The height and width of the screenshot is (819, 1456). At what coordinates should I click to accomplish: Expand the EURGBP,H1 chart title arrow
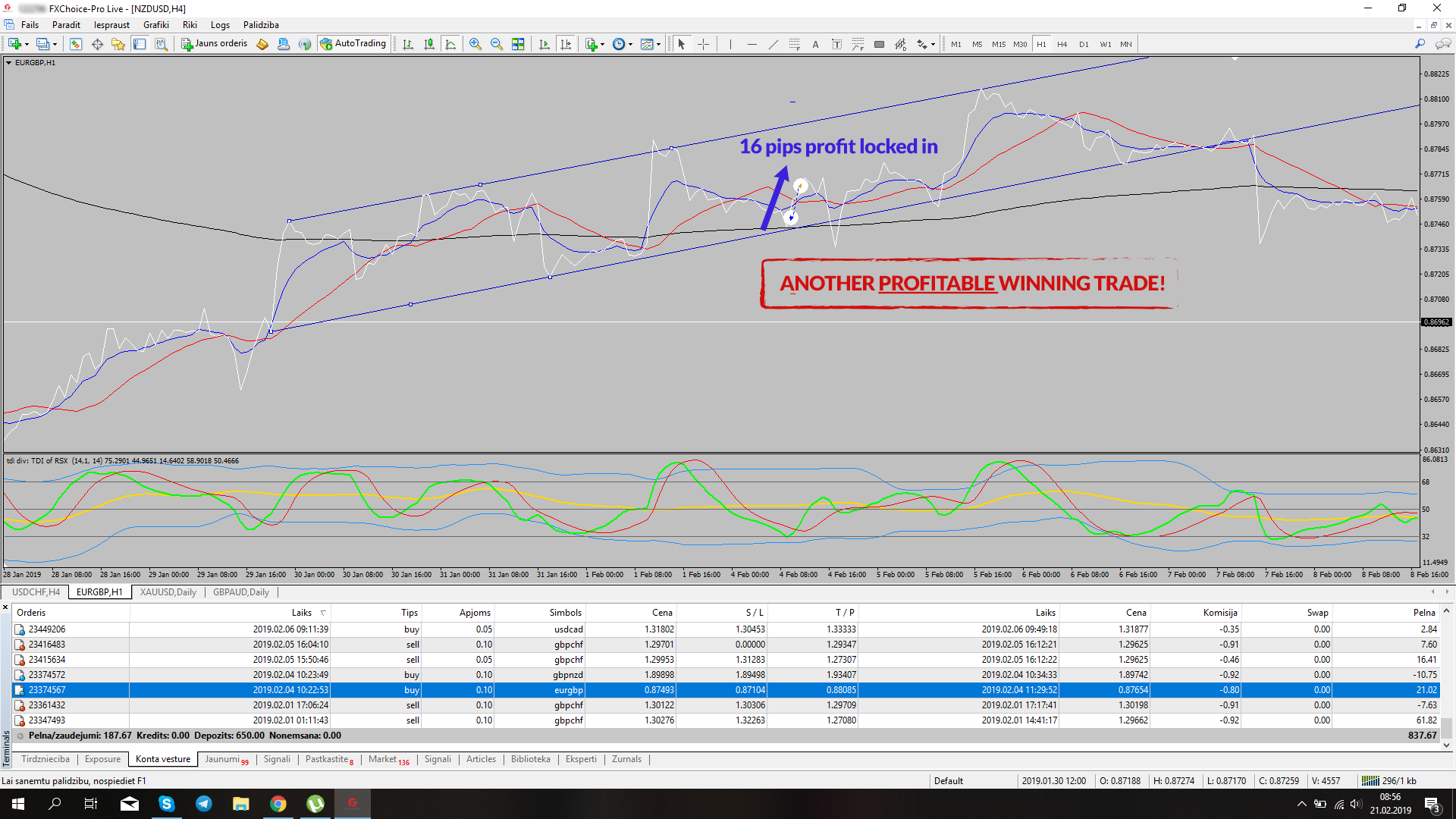[x=8, y=63]
